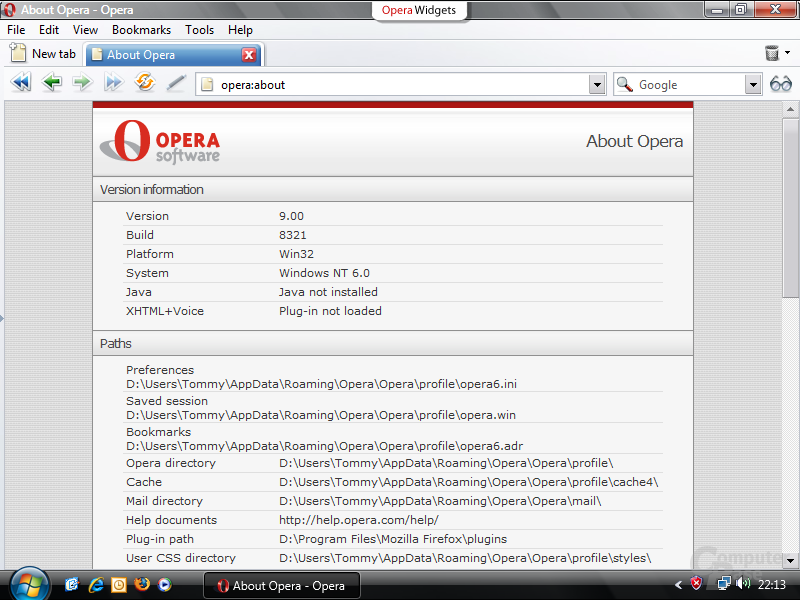Open the Show Desktop quick launch icon

tap(72, 584)
